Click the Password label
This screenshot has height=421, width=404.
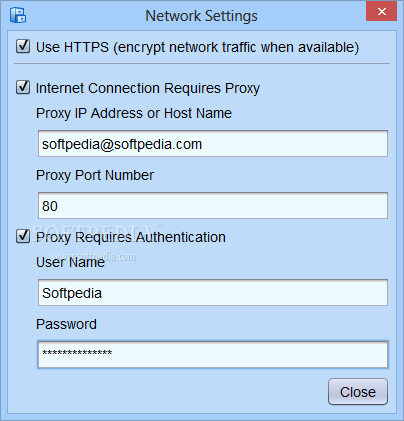pos(66,324)
